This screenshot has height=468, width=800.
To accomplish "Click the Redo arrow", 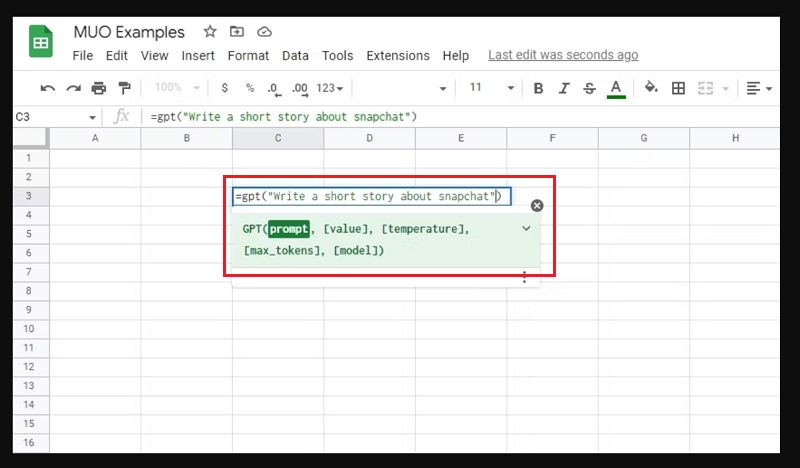I will (x=73, y=88).
